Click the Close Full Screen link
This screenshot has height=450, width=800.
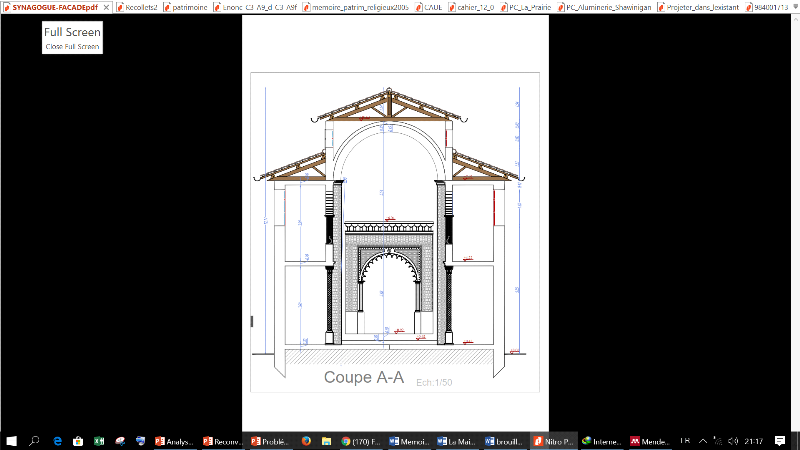coord(72,47)
